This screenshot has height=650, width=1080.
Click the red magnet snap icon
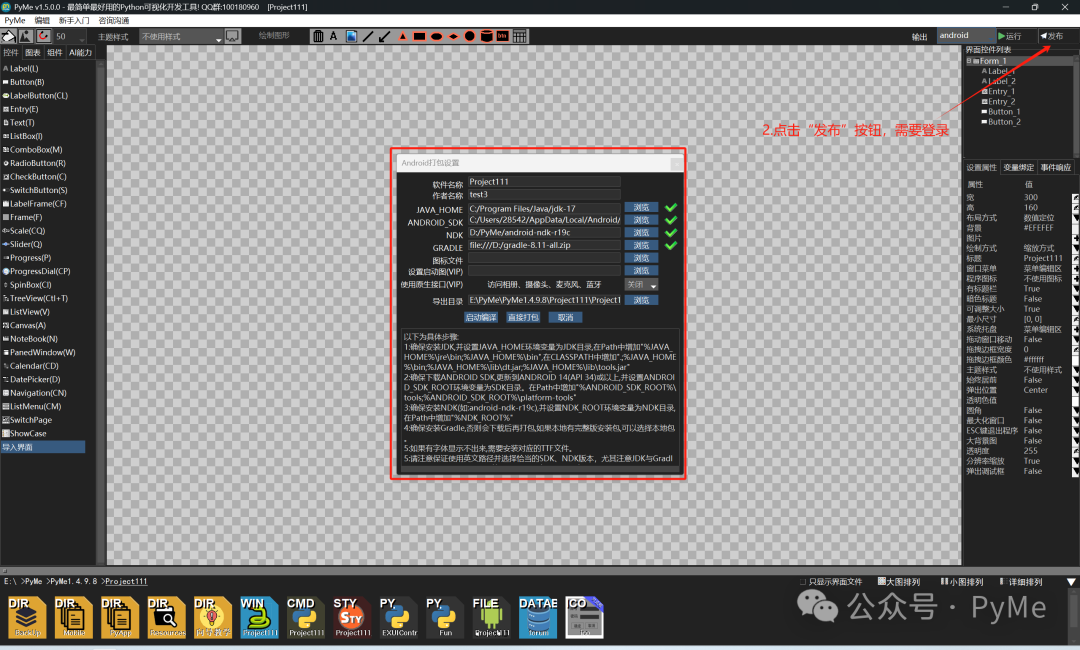(43, 36)
